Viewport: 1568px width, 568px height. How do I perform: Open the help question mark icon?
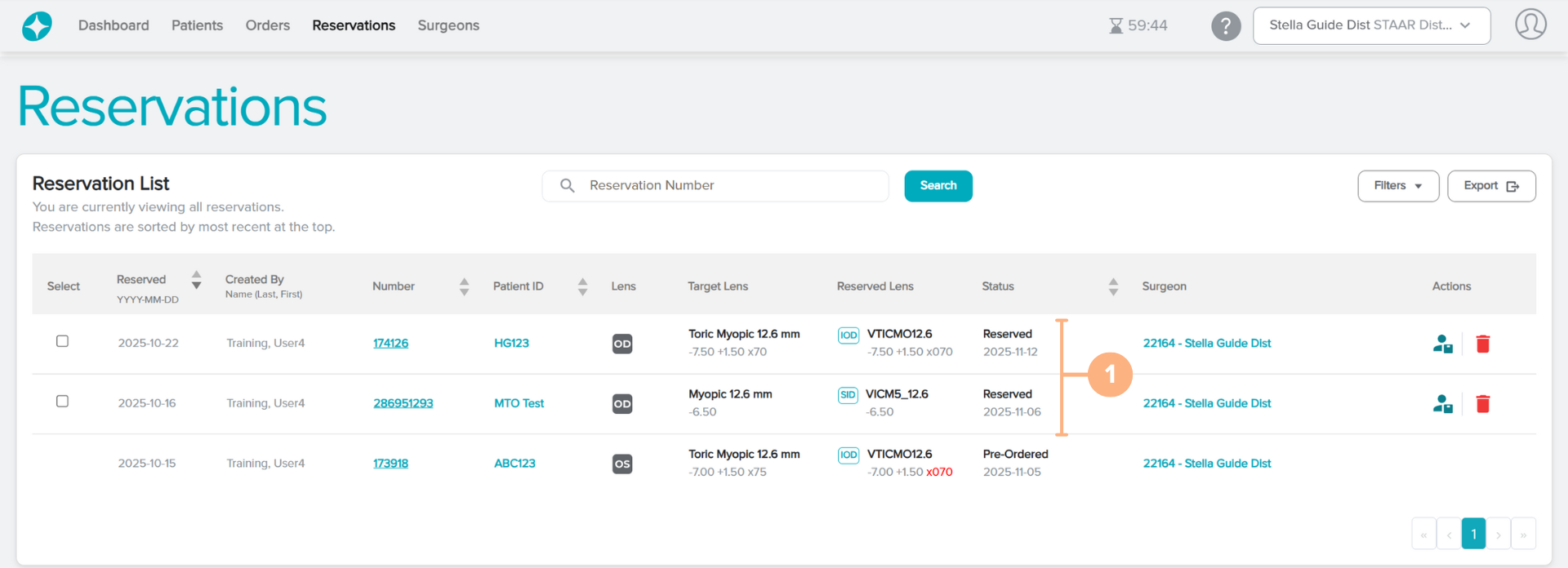(1225, 26)
